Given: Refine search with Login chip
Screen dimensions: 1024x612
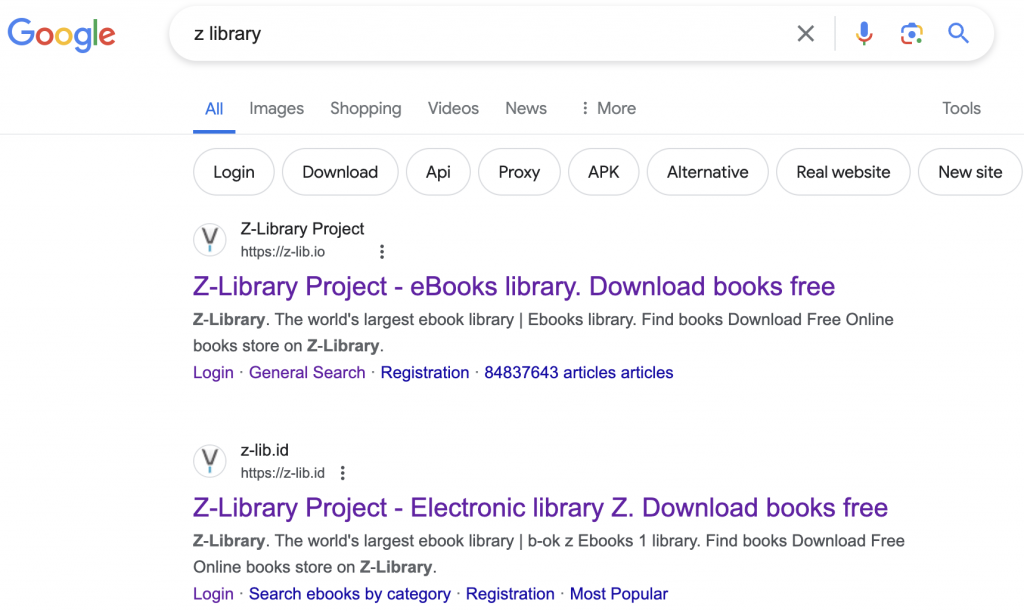Looking at the screenshot, I should coord(234,172).
